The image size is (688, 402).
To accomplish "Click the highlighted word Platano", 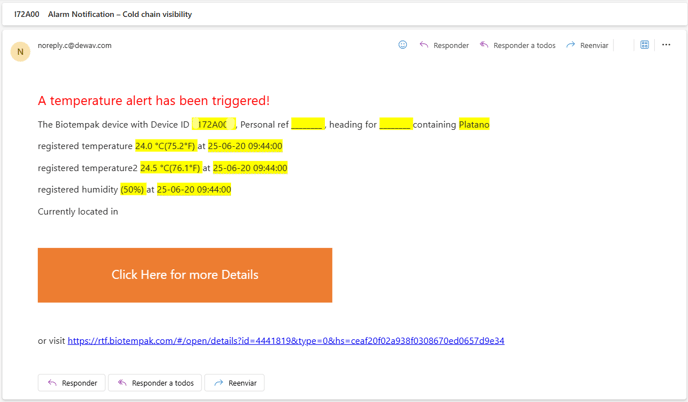I will pyautogui.click(x=474, y=125).
